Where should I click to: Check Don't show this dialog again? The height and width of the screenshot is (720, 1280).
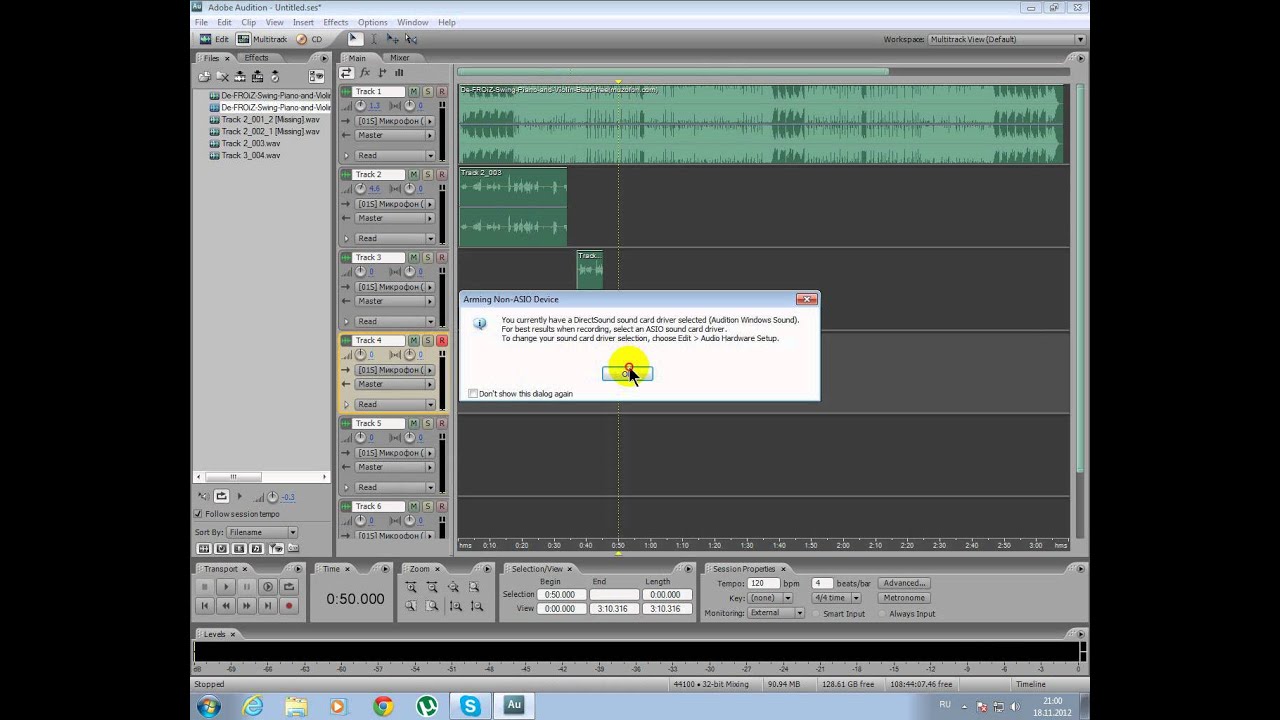coord(473,394)
